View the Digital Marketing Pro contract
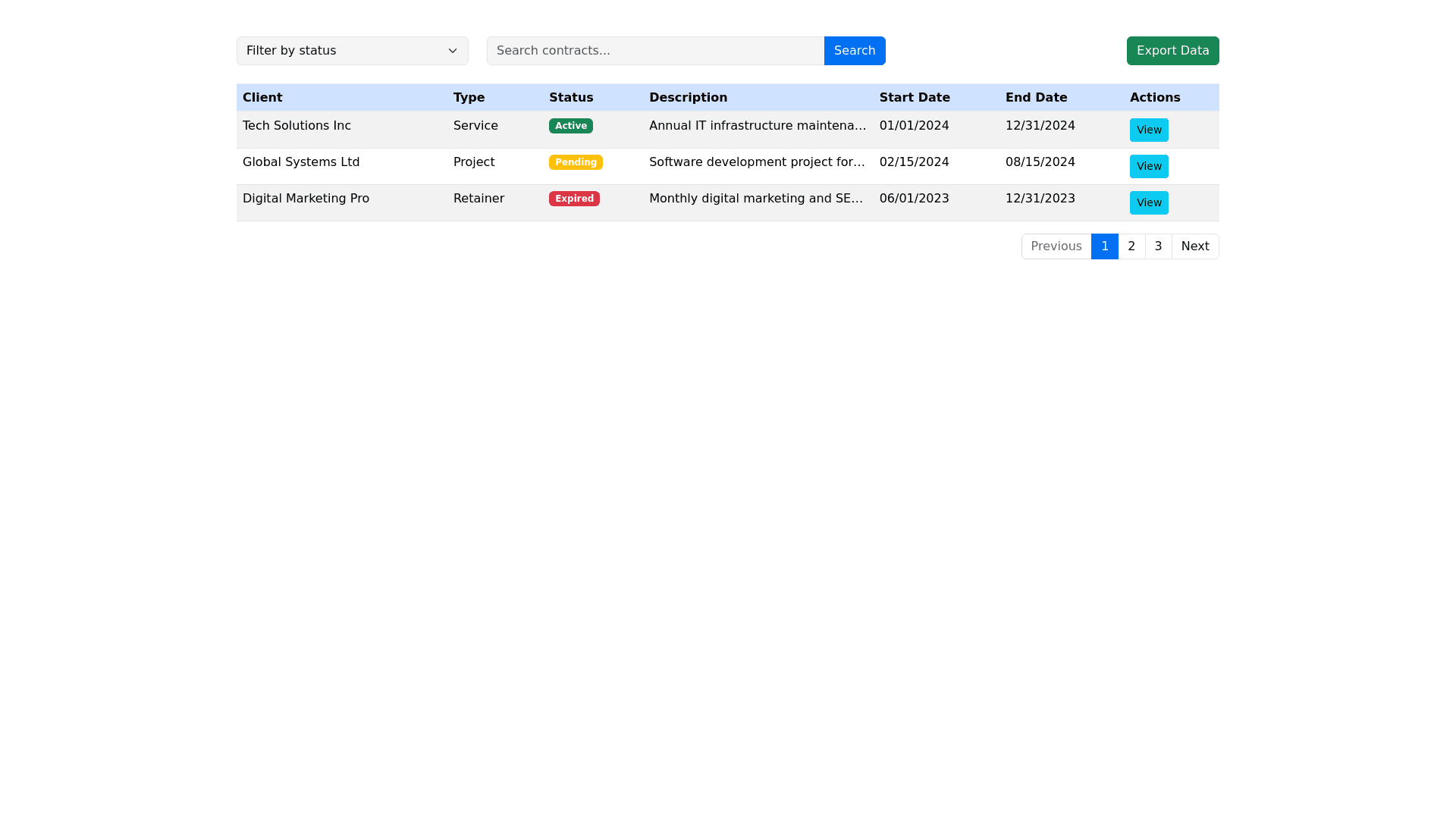 click(1148, 202)
